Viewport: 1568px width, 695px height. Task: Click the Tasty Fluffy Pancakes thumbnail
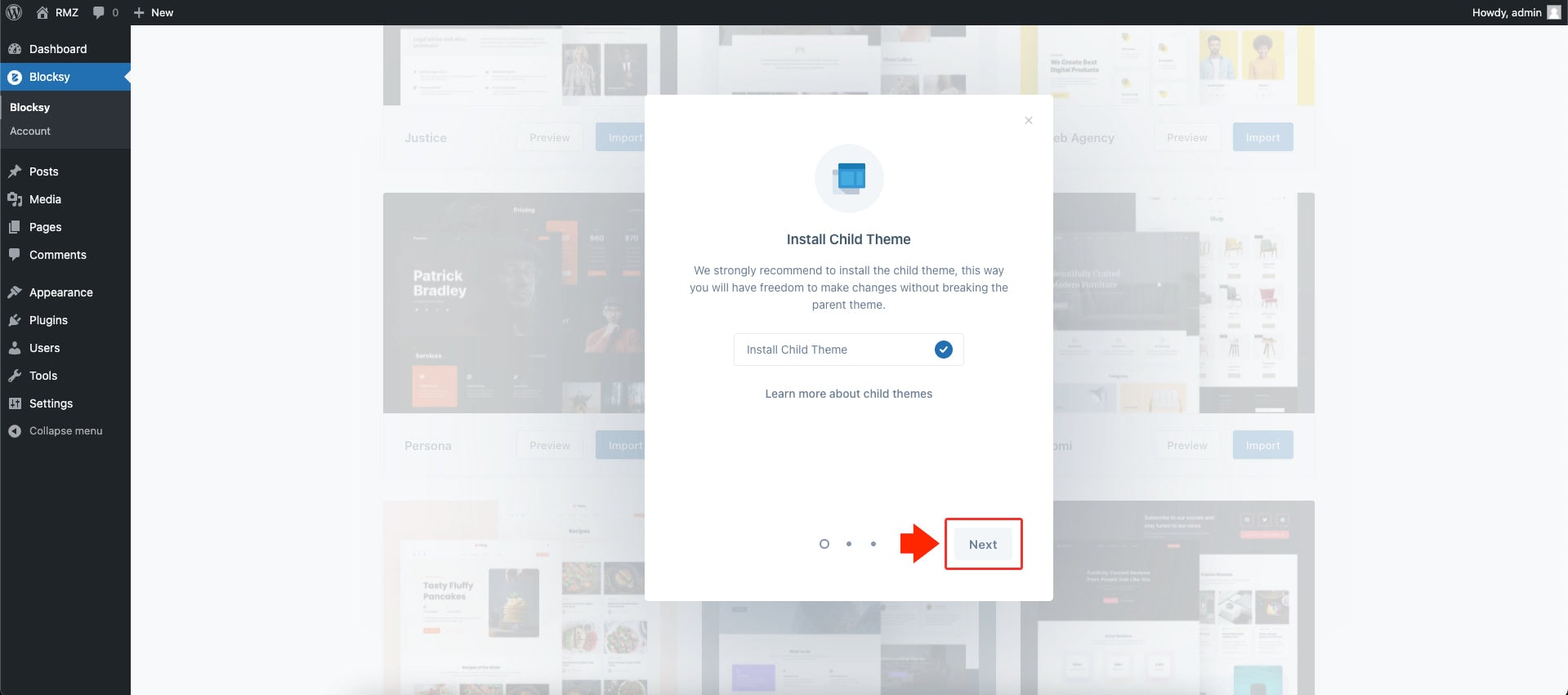tap(514, 598)
